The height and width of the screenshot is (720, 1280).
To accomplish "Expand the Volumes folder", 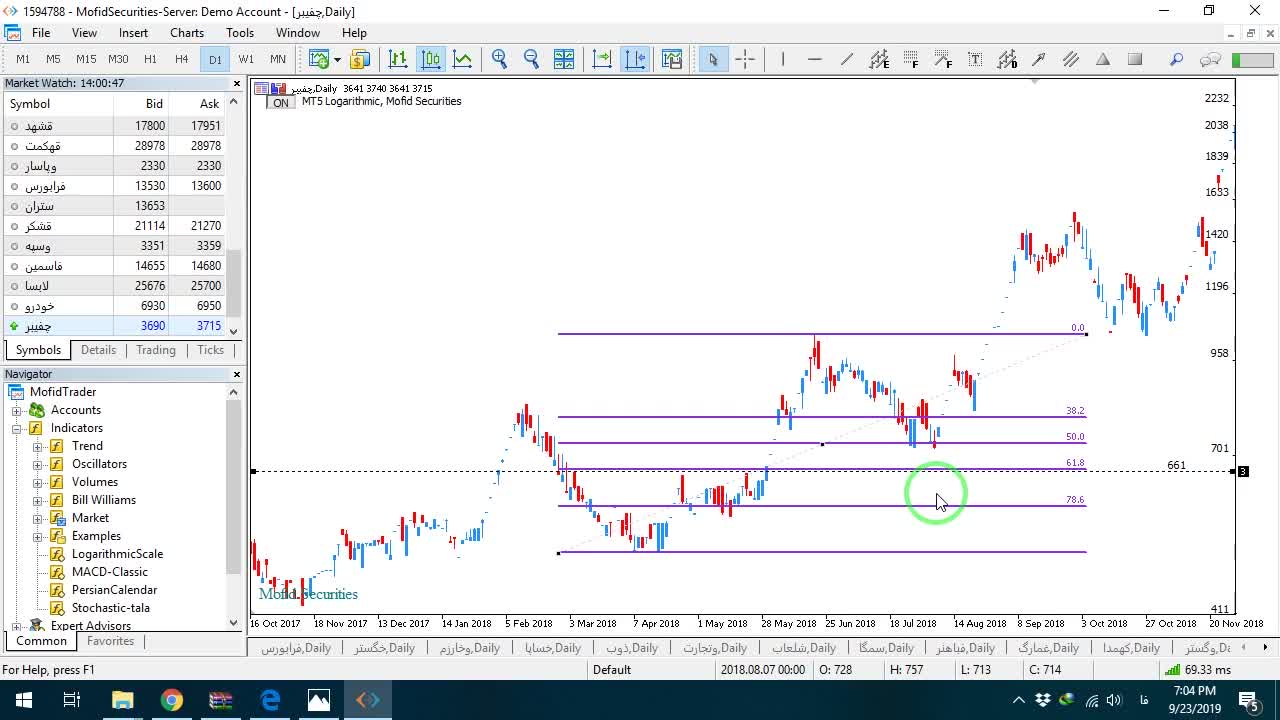I will pyautogui.click(x=38, y=482).
